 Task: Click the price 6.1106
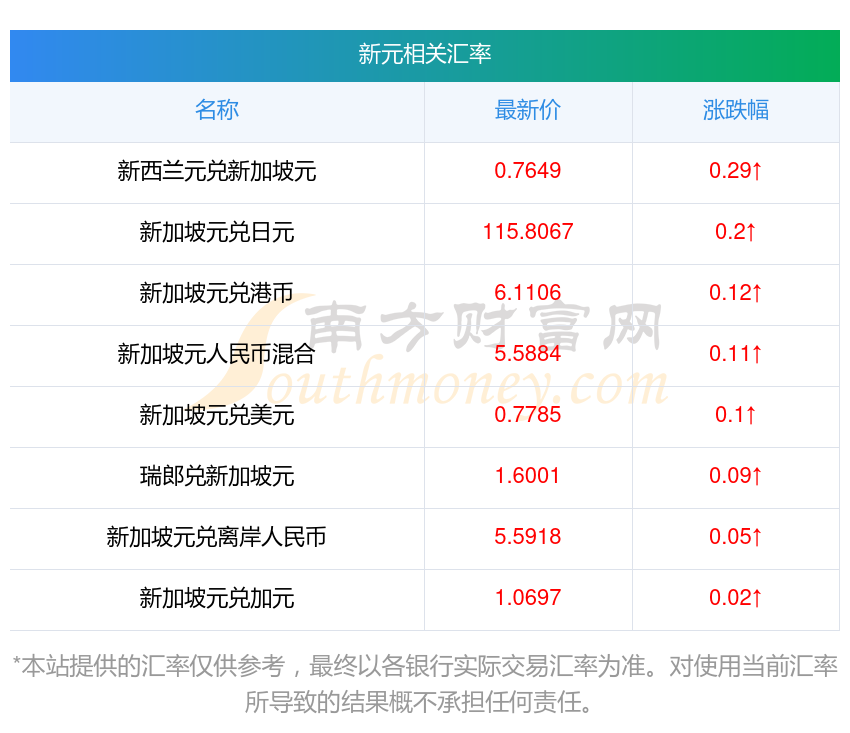pos(527,293)
